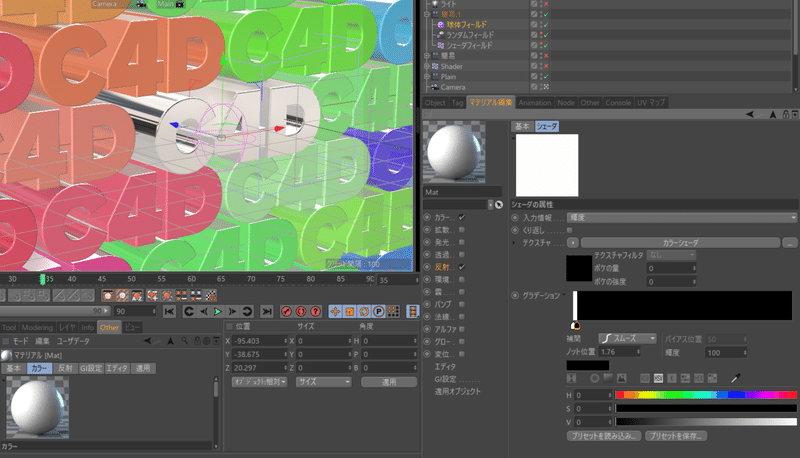
Task: Click the up arrow in attribute manager
Action: point(170,341)
